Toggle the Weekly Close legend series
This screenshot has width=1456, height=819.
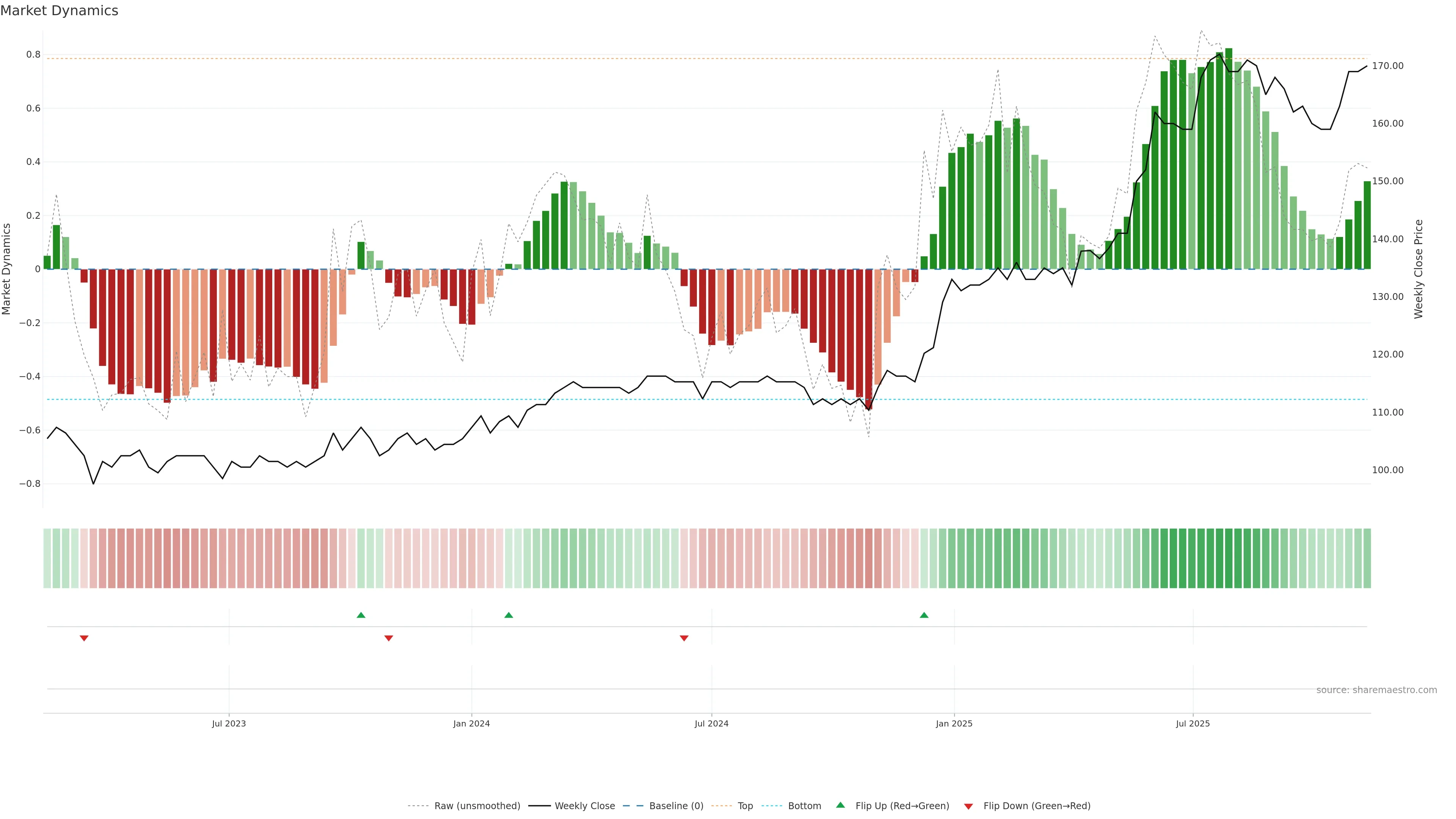(584, 806)
